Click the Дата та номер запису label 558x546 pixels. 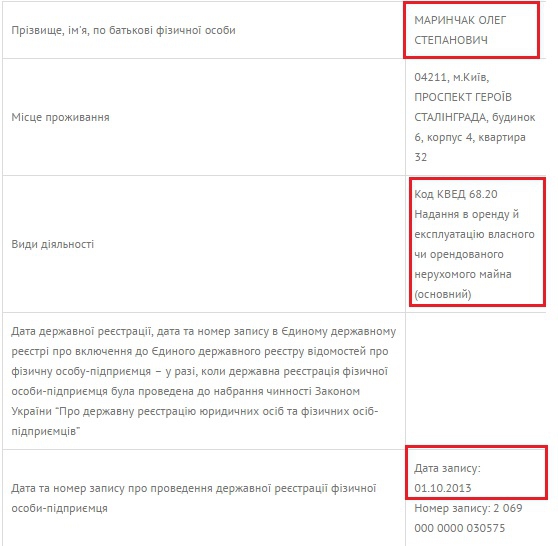69,488
